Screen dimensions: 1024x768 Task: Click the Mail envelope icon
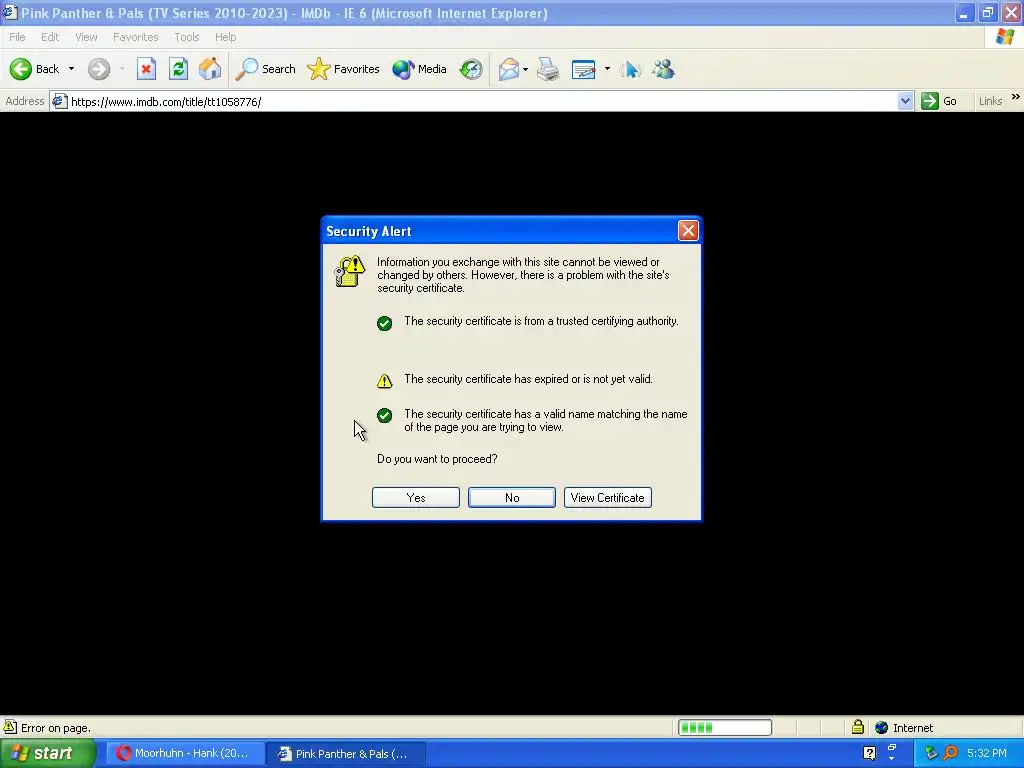click(x=509, y=69)
